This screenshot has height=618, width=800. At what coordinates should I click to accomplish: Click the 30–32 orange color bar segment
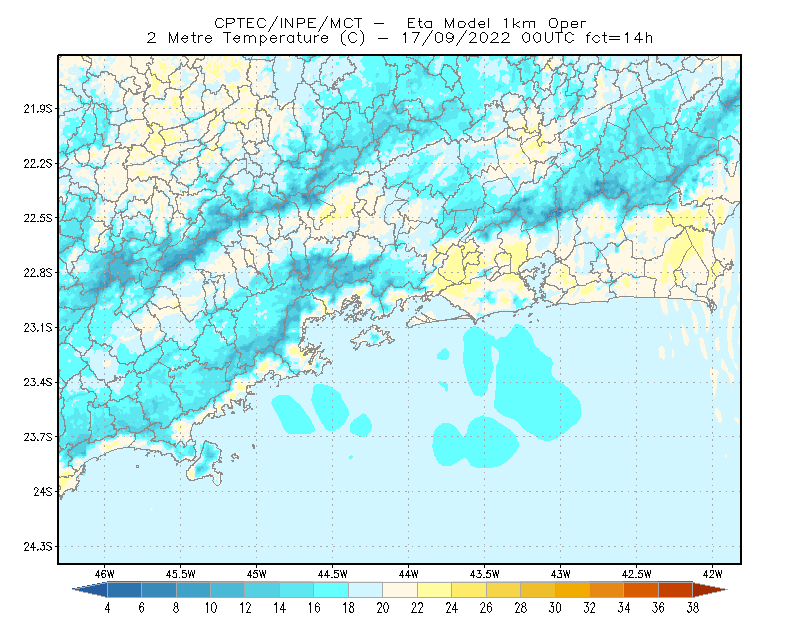click(572, 590)
